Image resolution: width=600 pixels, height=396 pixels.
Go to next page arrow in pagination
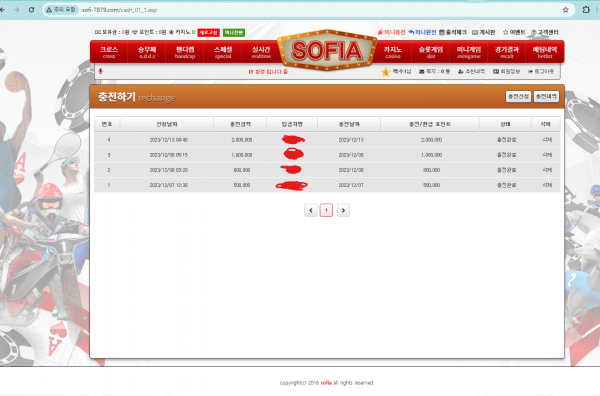pos(343,210)
